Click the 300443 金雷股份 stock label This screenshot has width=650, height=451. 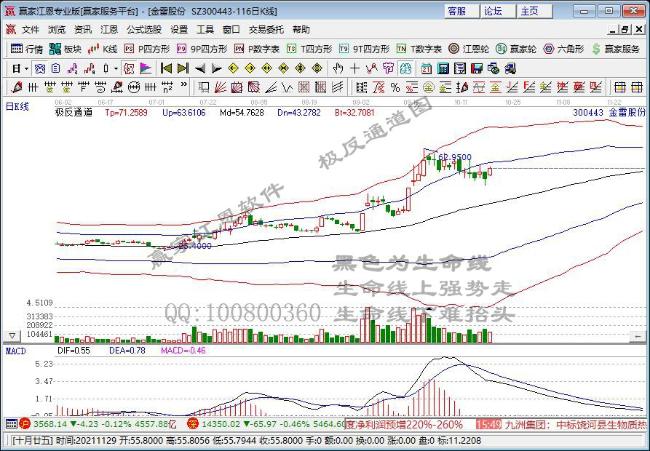(609, 112)
